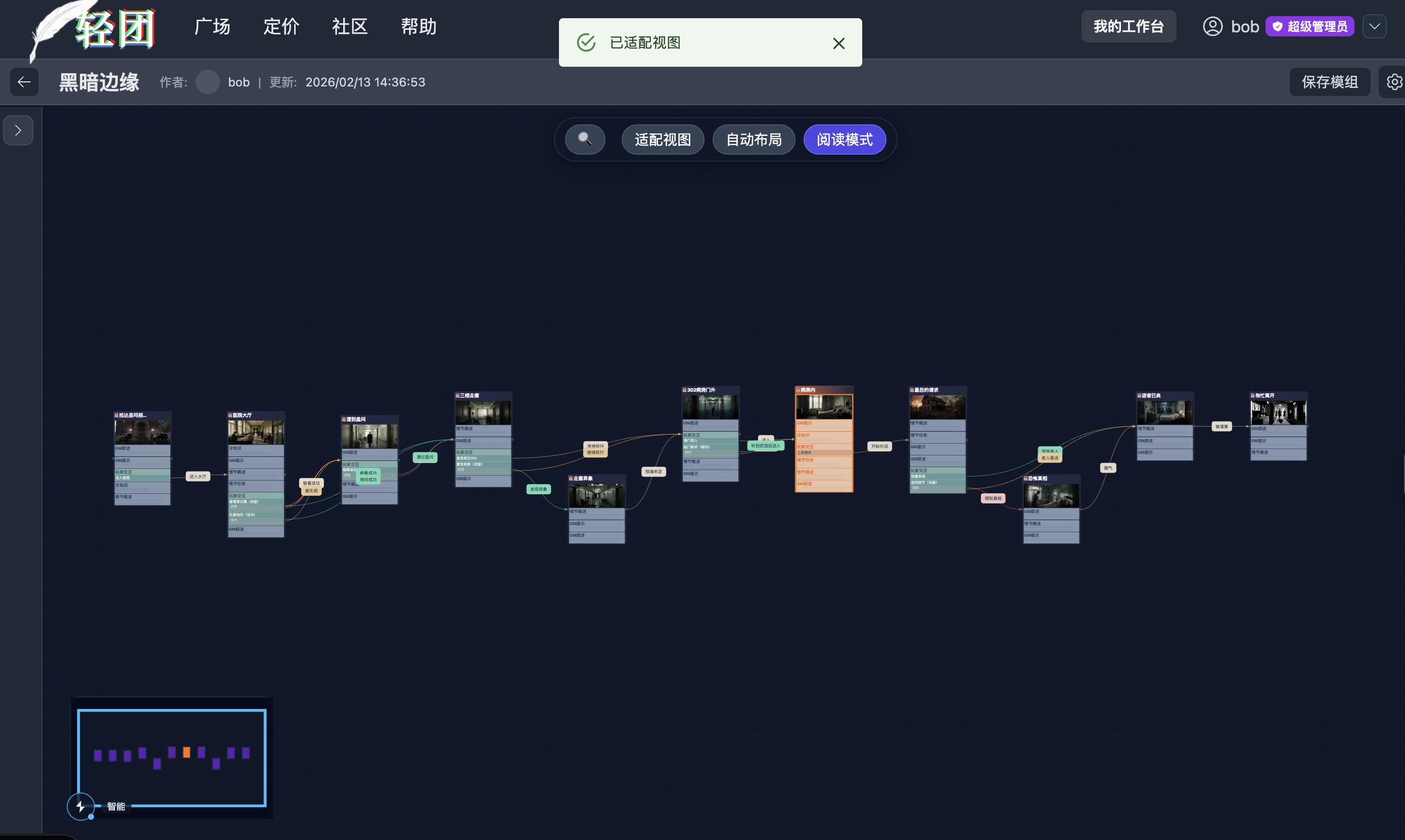Open 我的工作台 workspace button
Screen dimensions: 1405x840
coord(1129,27)
